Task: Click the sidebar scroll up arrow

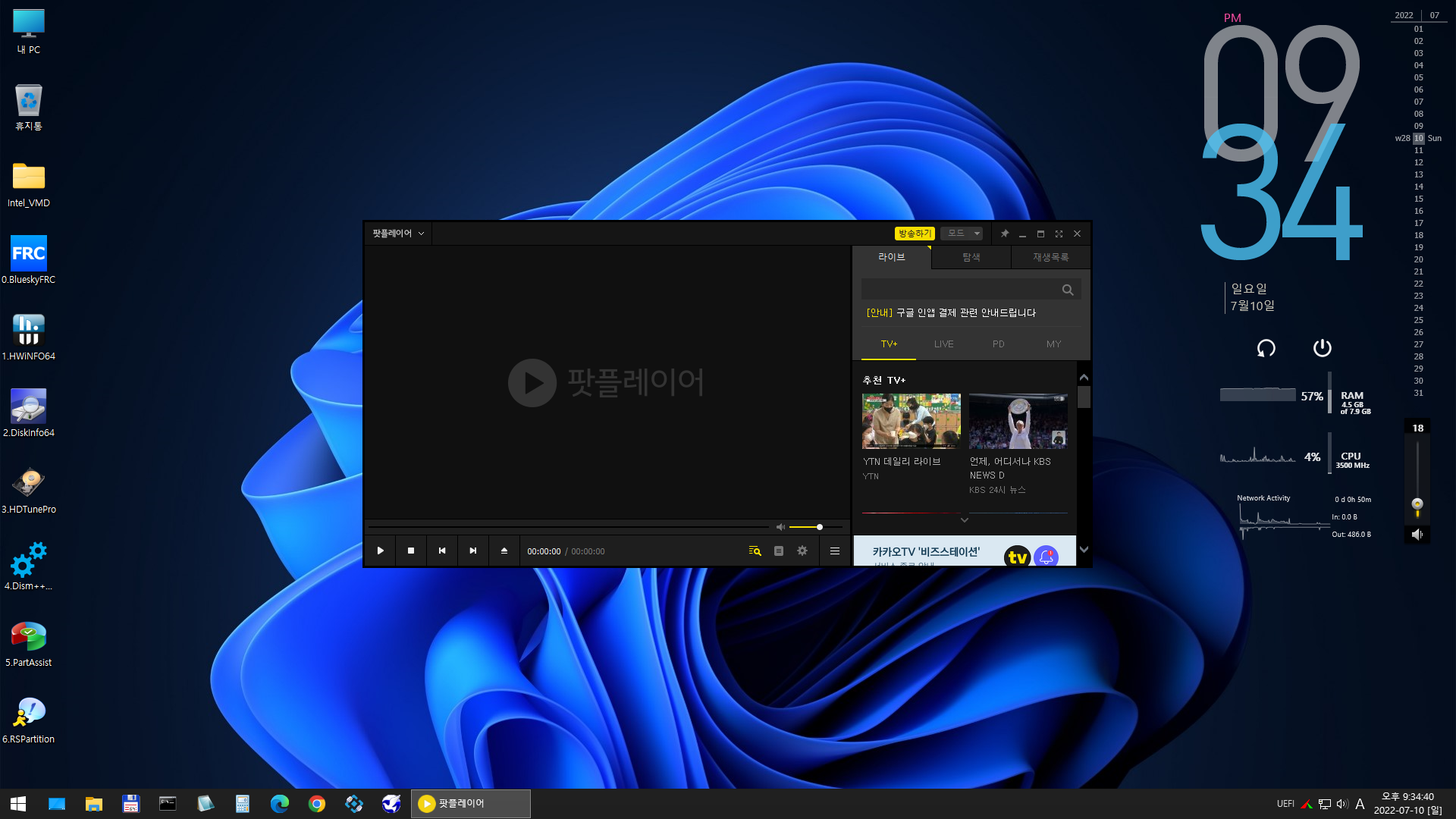Action: [1084, 377]
